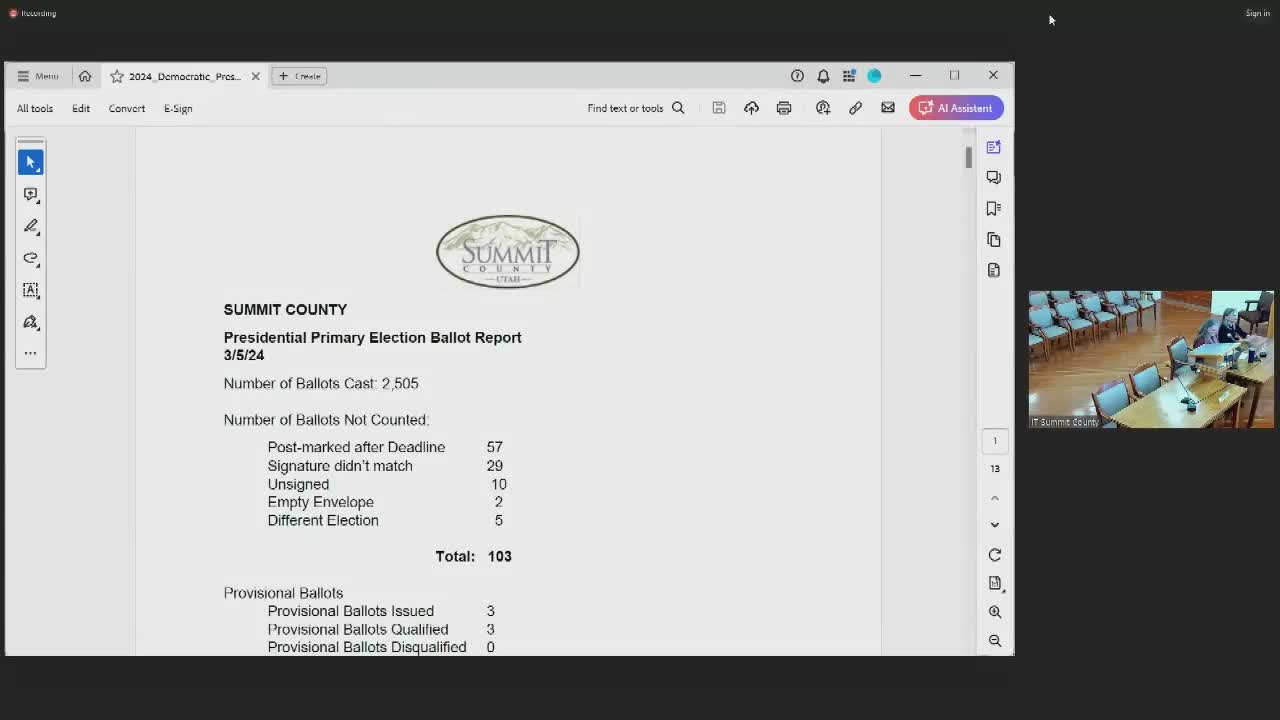This screenshot has width=1280, height=720.
Task: Activate the text box selection tool
Action: point(30,290)
